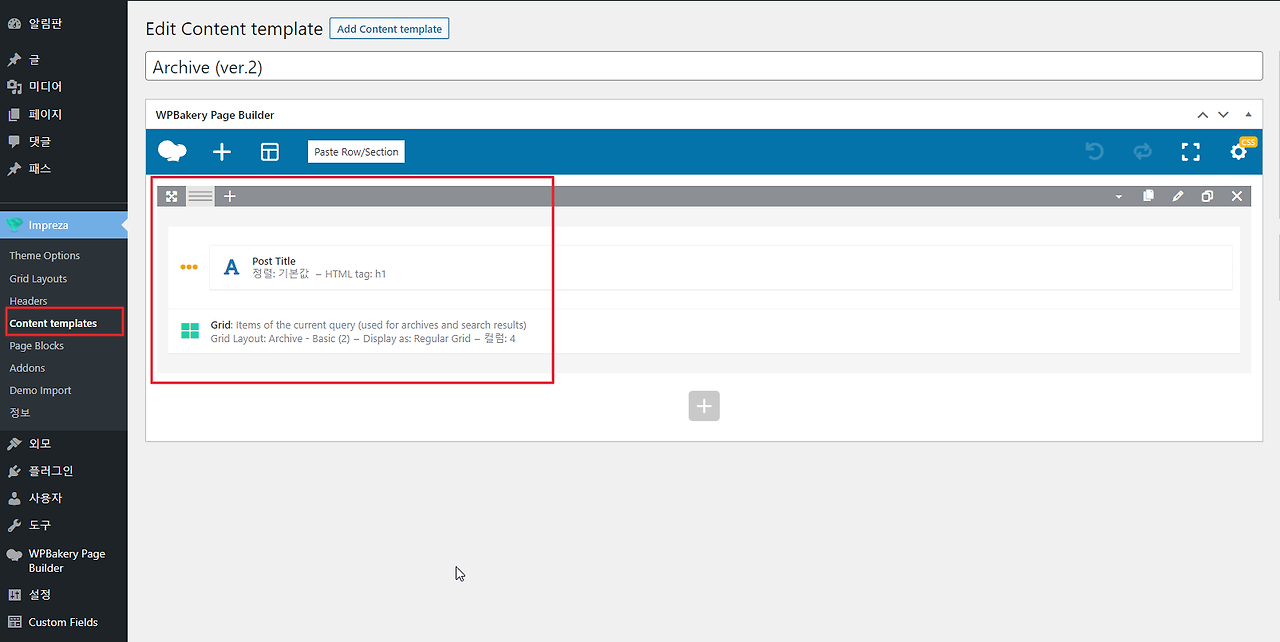
Task: Click Paste Row/Section button
Action: [356, 152]
